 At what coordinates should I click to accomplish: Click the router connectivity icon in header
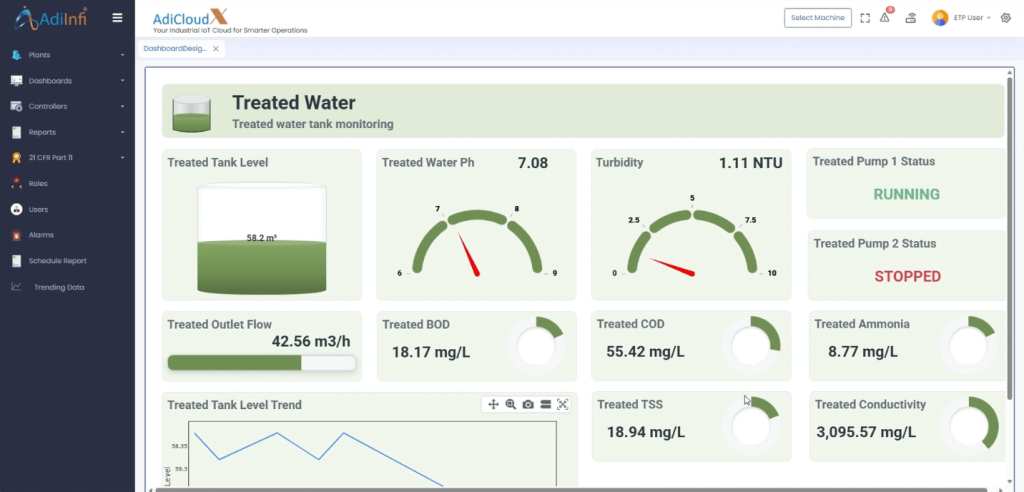pyautogui.click(x=911, y=18)
